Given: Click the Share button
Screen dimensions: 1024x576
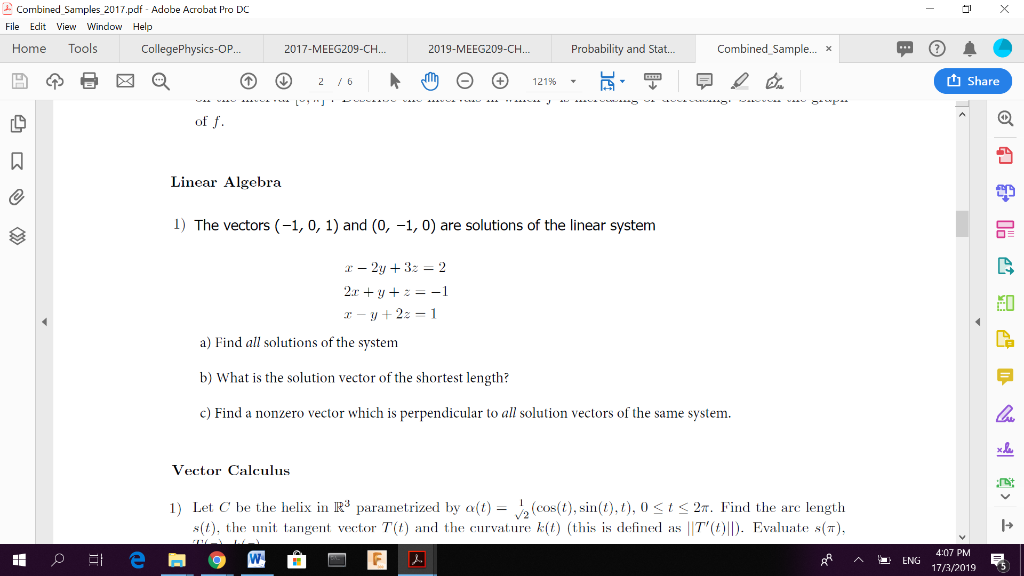Looking at the screenshot, I should click(971, 81).
